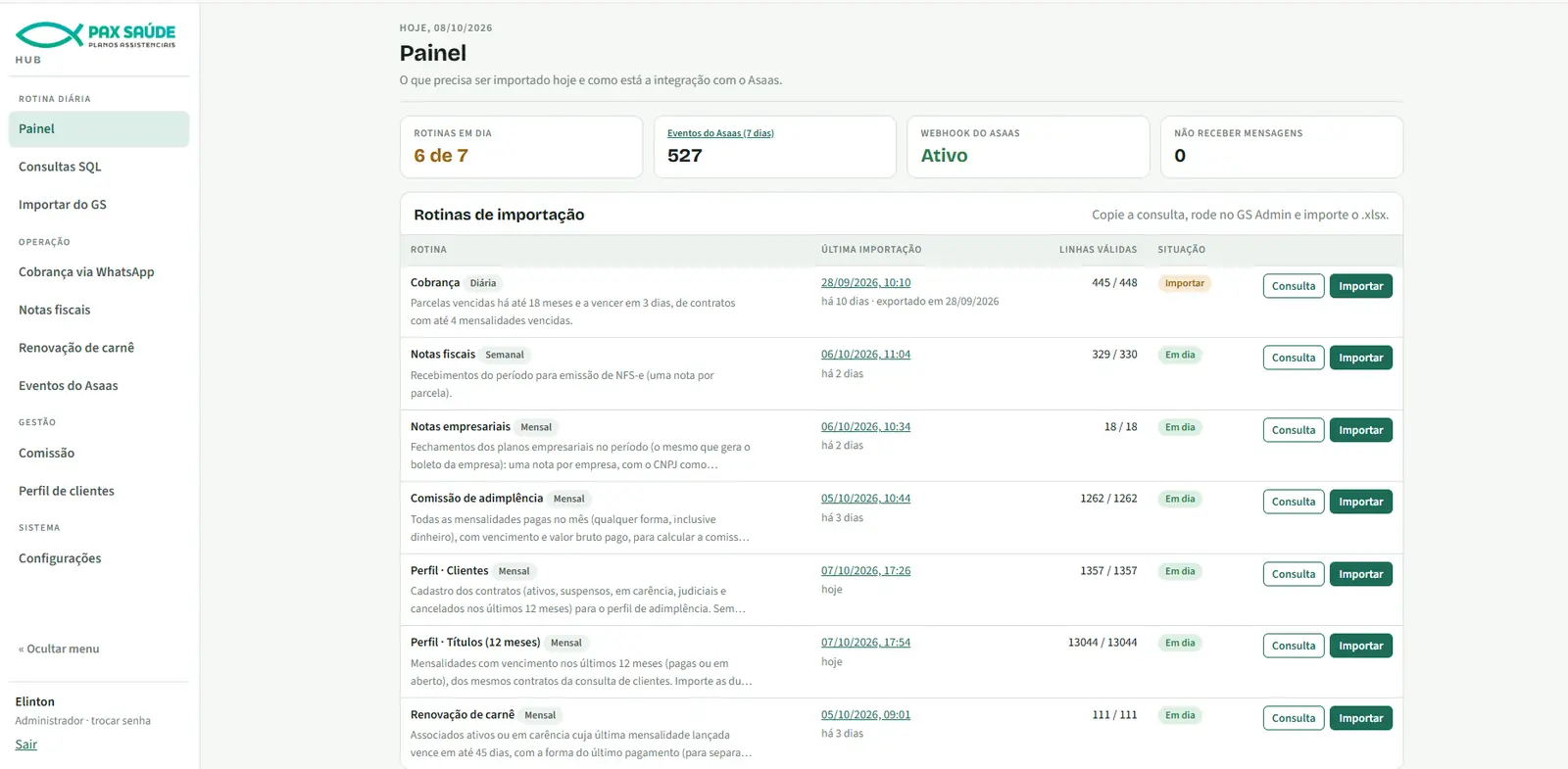The height and width of the screenshot is (769, 1568).
Task: Open last import link 06/10/2026, 10:34
Action: pyautogui.click(x=865, y=427)
